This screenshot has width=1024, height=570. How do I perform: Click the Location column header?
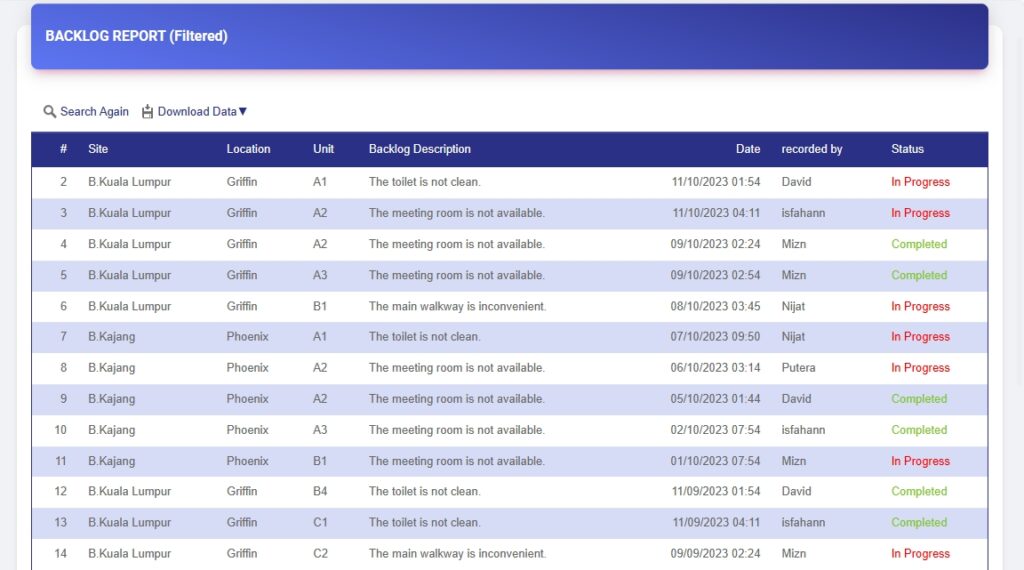(x=248, y=149)
